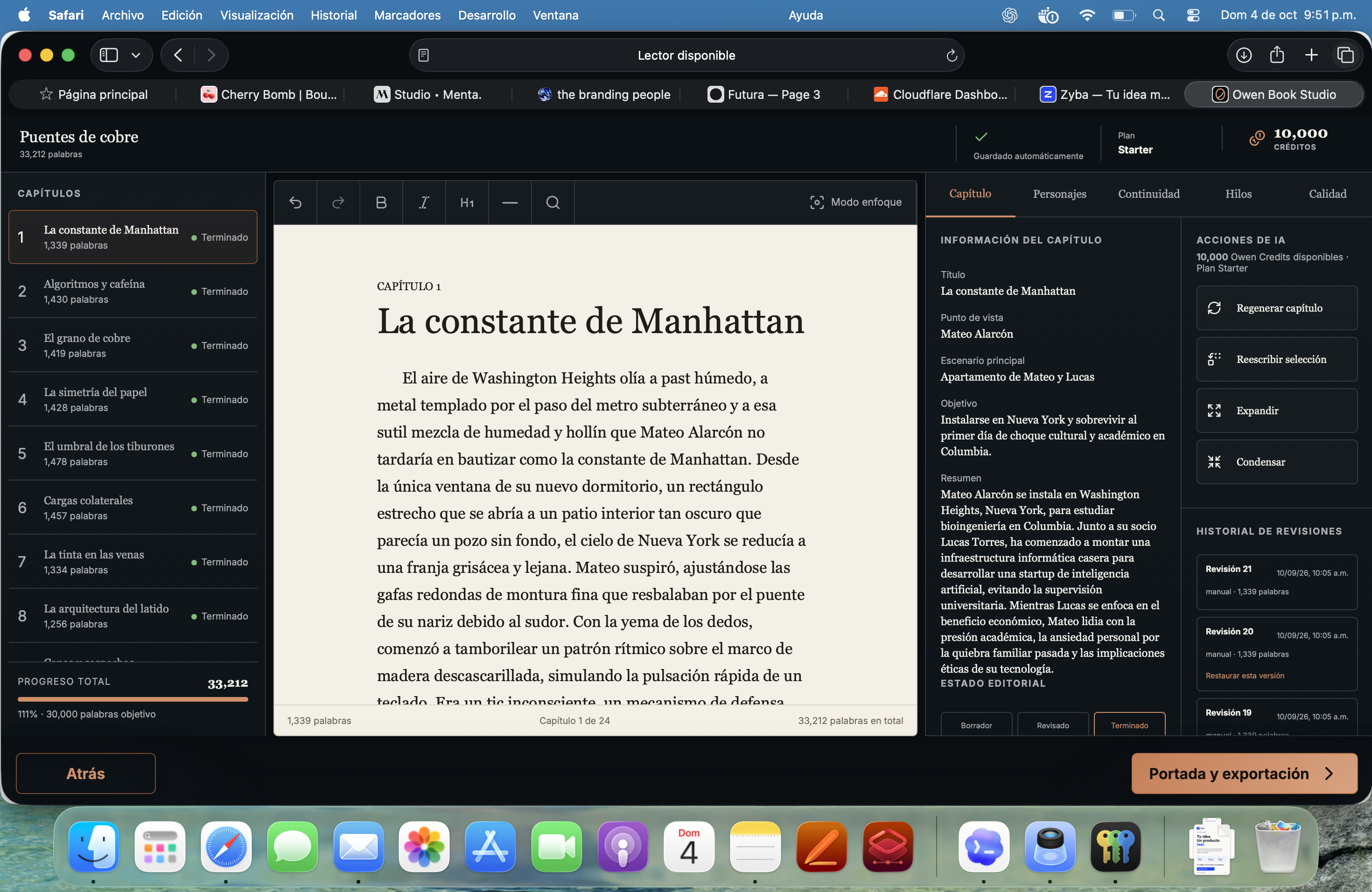The width and height of the screenshot is (1372, 892).
Task: Toggle bold formatting
Action: 381,202
